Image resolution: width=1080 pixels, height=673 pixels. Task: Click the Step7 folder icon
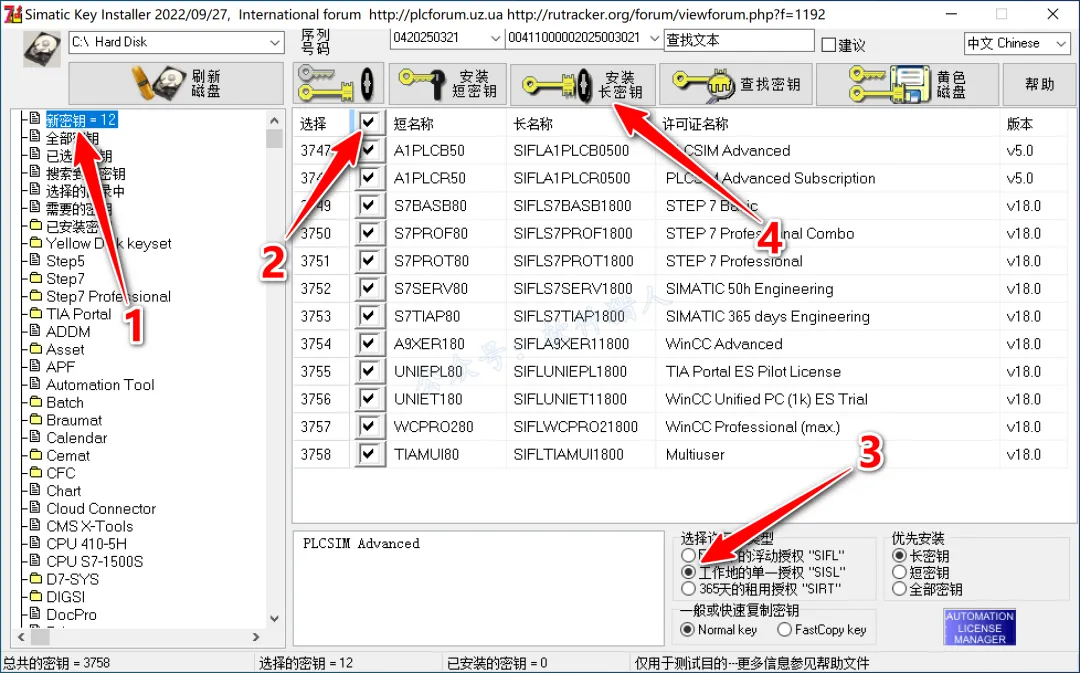36,278
